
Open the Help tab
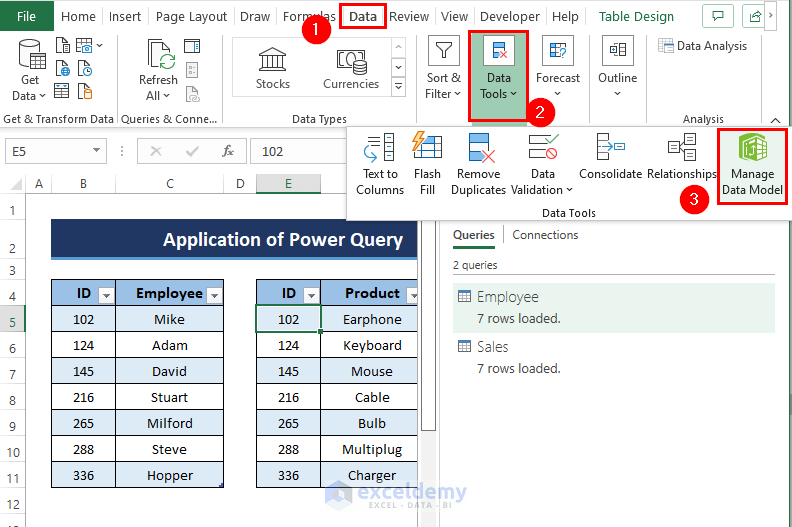(565, 17)
